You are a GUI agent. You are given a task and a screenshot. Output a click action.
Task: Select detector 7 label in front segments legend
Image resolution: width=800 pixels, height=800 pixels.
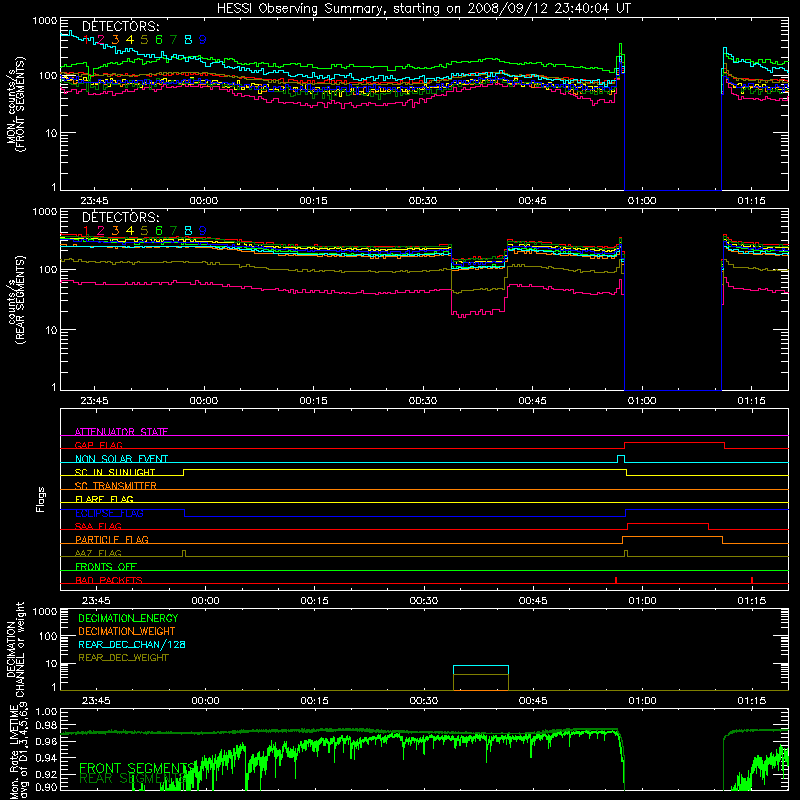[x=173, y=40]
